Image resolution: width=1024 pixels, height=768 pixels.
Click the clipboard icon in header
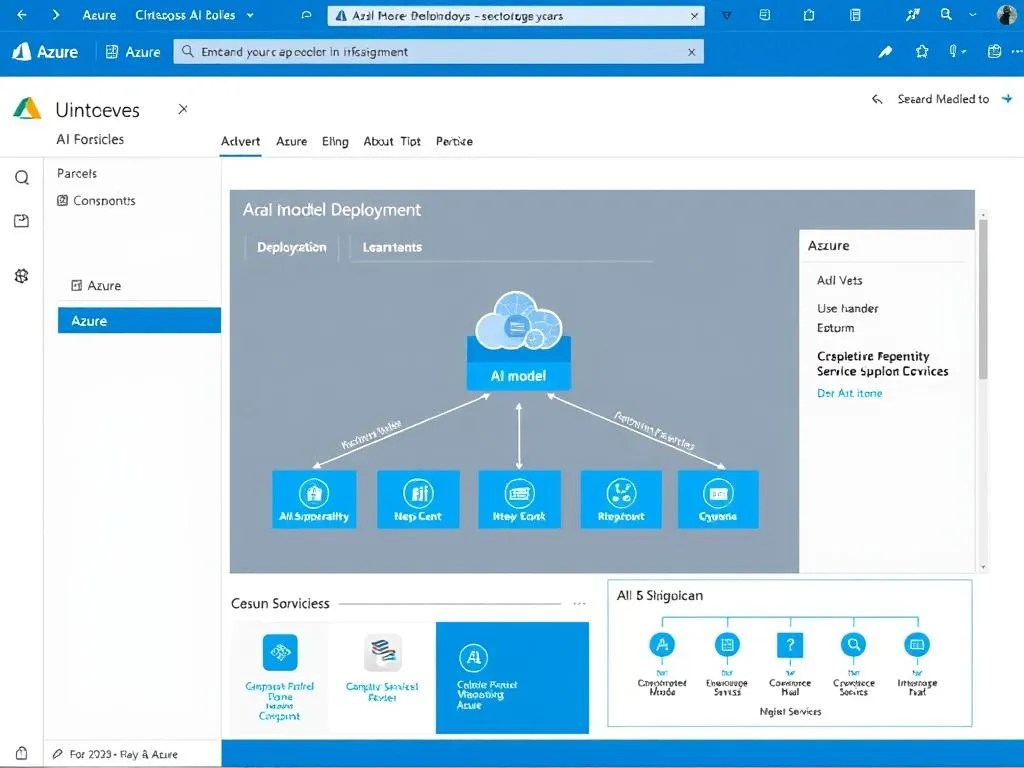[994, 52]
